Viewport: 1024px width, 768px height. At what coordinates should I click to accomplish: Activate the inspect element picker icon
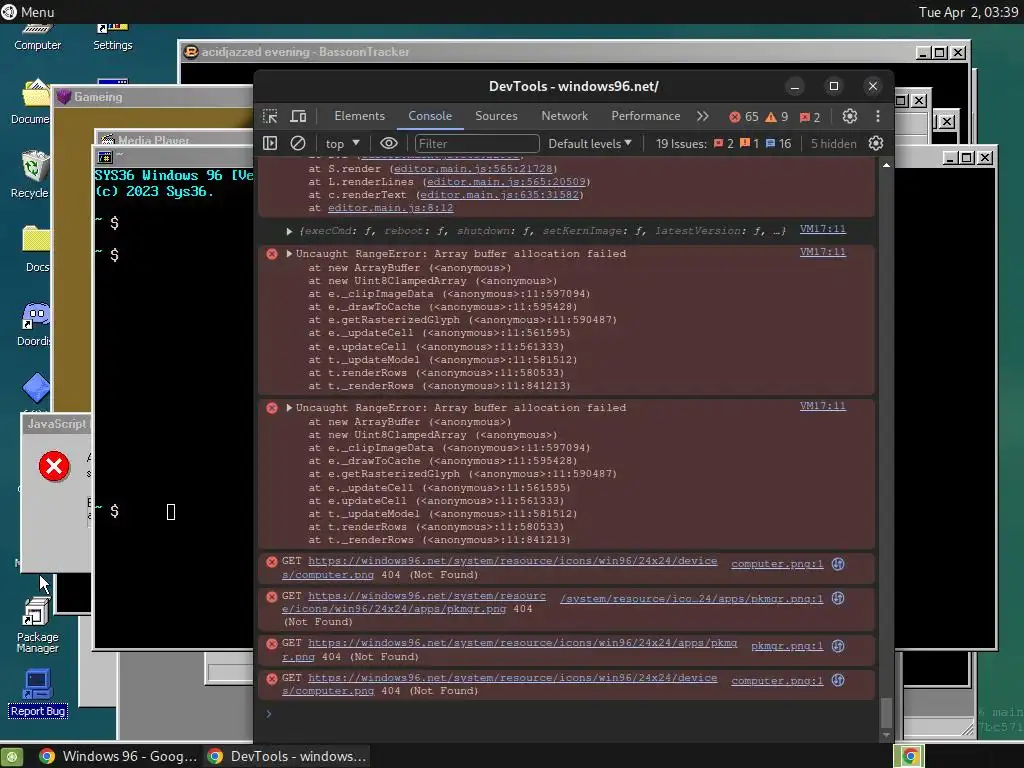coord(270,116)
